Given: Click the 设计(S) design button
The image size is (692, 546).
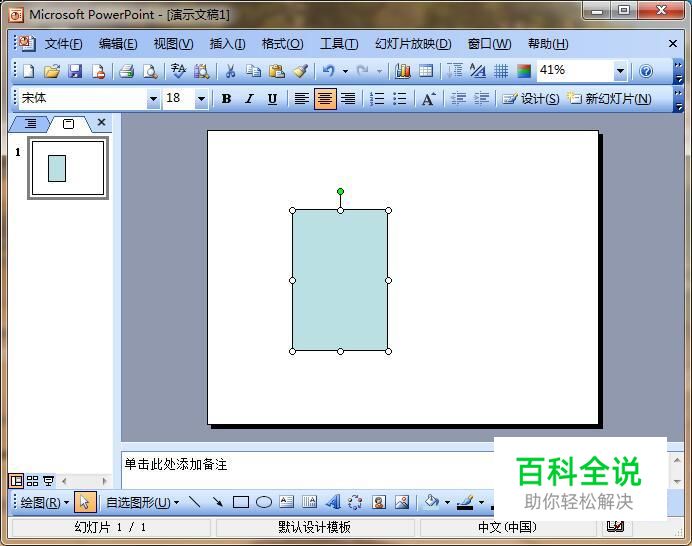Looking at the screenshot, I should 531,99.
